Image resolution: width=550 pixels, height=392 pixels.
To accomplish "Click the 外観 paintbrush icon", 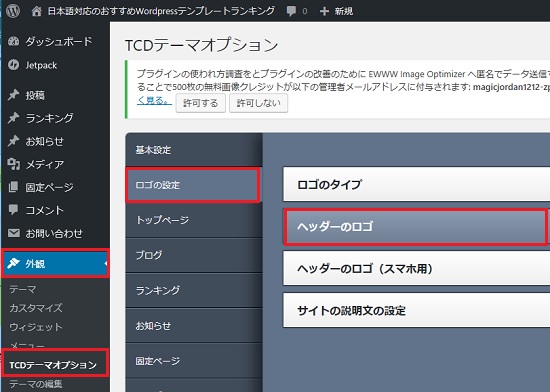I will 13,263.
